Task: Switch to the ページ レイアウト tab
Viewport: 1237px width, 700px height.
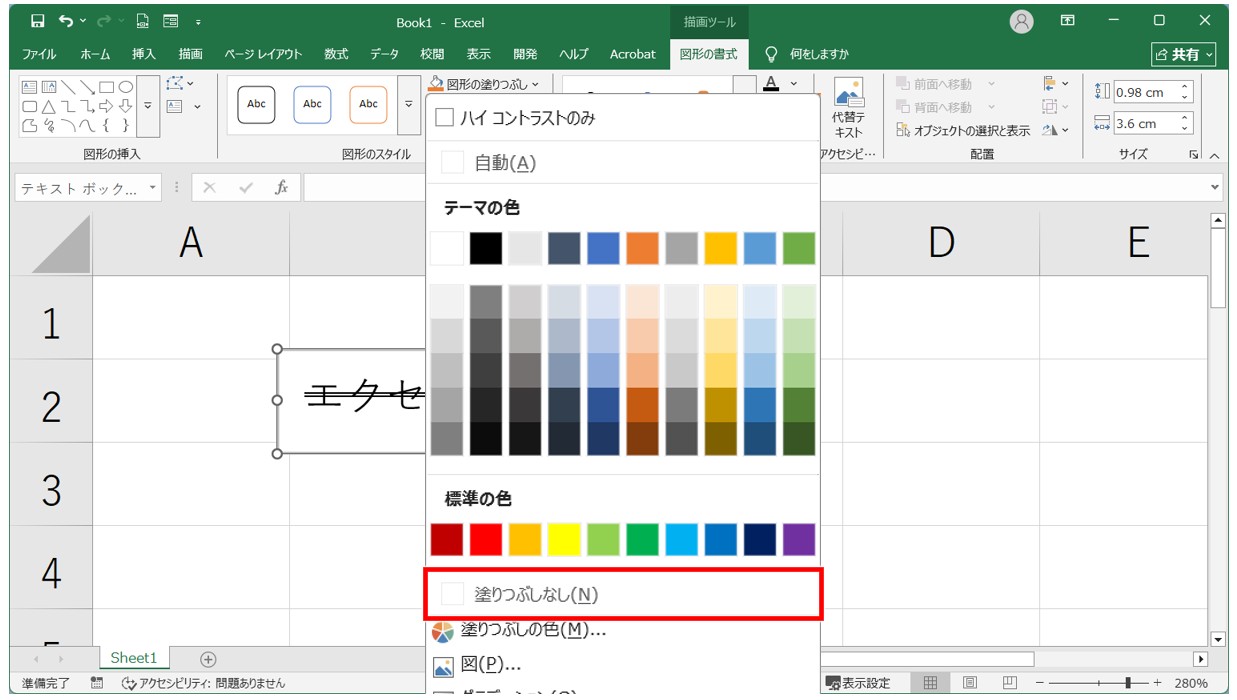Action: pyautogui.click(x=263, y=54)
